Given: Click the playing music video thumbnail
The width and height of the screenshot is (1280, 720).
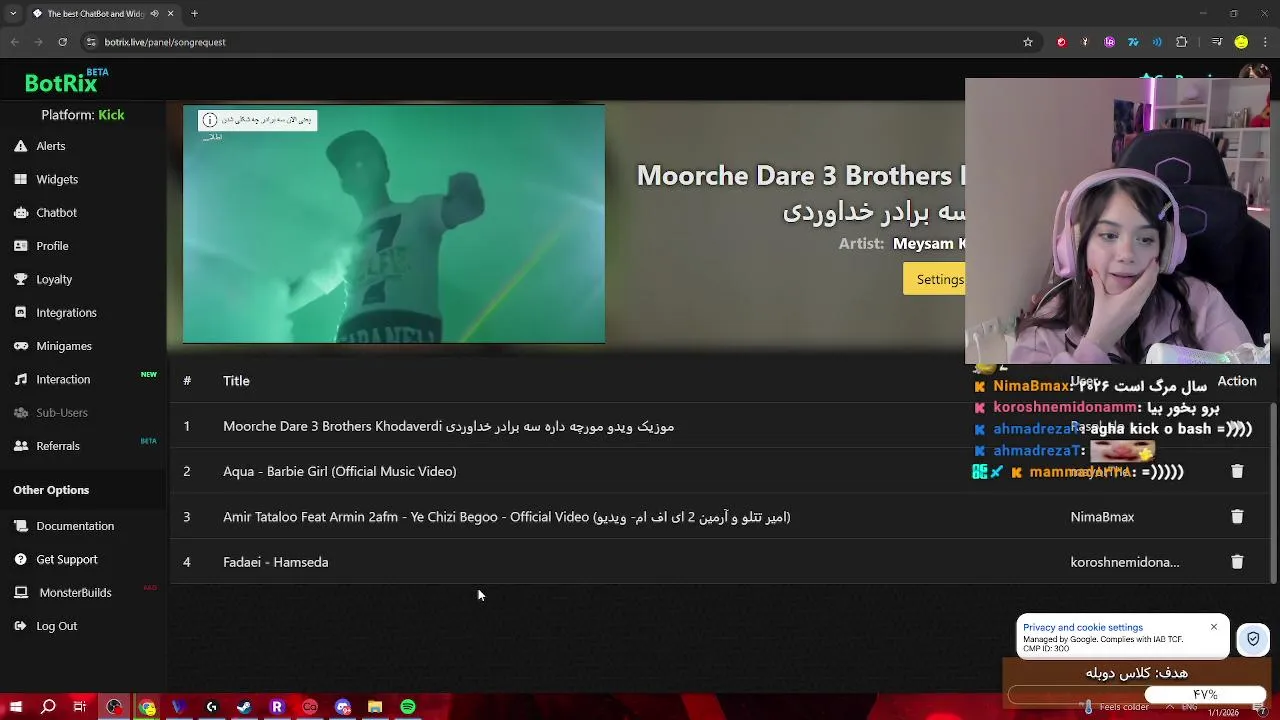Looking at the screenshot, I should (394, 224).
